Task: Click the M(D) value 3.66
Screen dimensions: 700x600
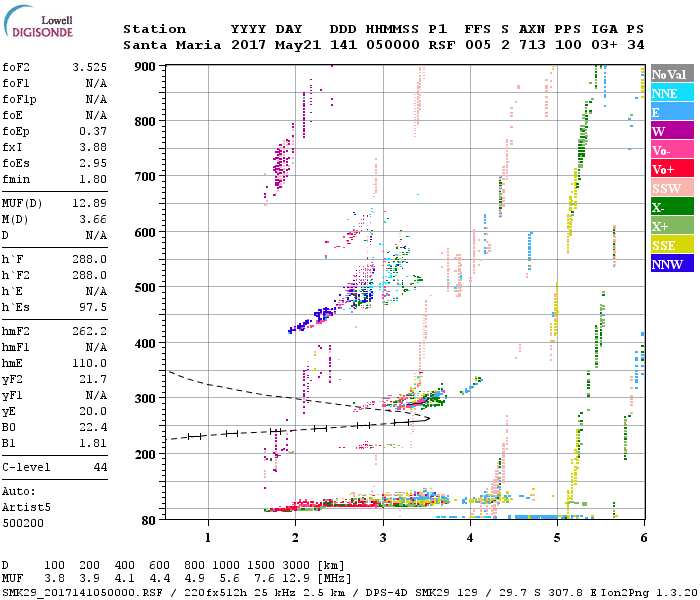Action: pyautogui.click(x=93, y=220)
